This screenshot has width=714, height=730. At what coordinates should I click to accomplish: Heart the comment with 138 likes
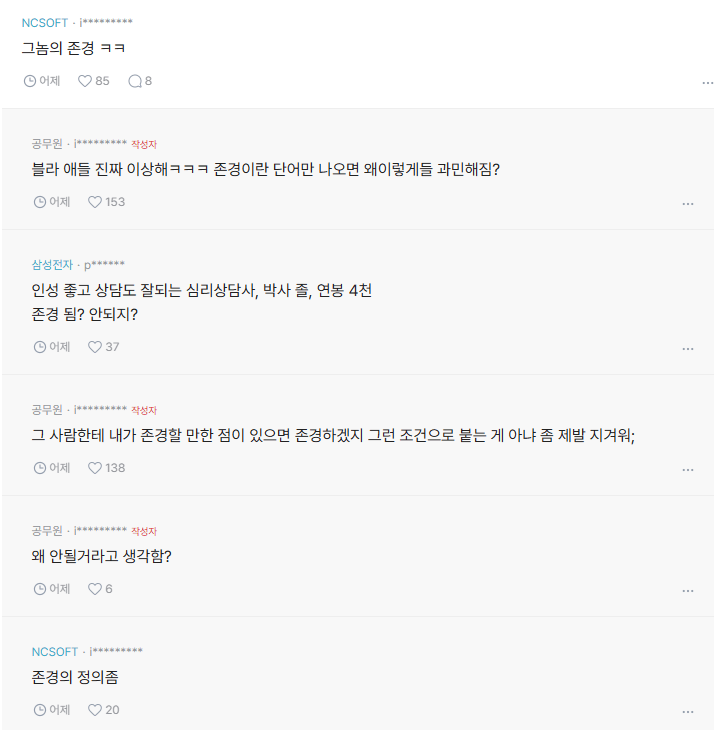95,468
